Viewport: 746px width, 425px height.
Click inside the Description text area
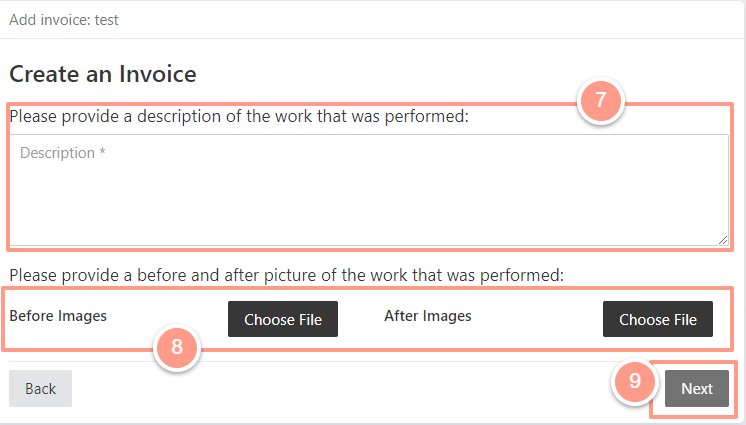369,190
